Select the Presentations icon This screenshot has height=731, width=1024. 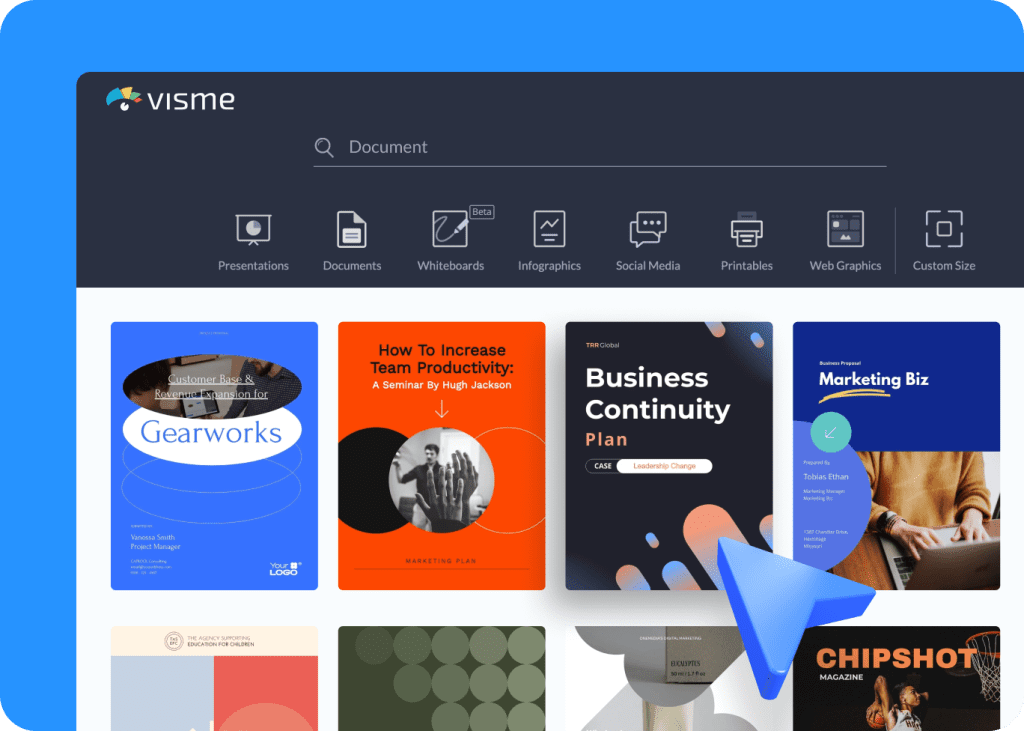pyautogui.click(x=253, y=229)
